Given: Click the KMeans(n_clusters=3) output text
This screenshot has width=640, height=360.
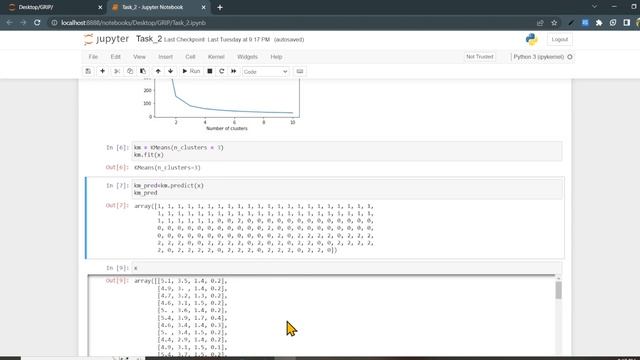Looking at the screenshot, I should 167,168.
